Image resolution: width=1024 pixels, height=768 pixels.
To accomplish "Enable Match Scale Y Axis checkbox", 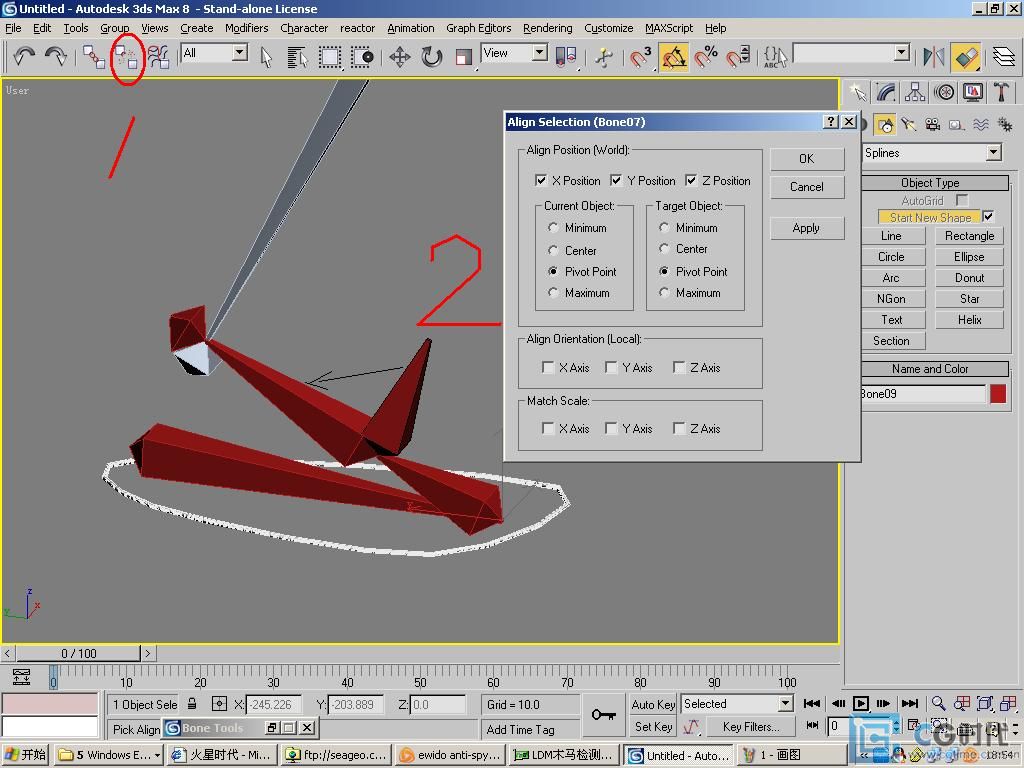I will click(x=611, y=428).
